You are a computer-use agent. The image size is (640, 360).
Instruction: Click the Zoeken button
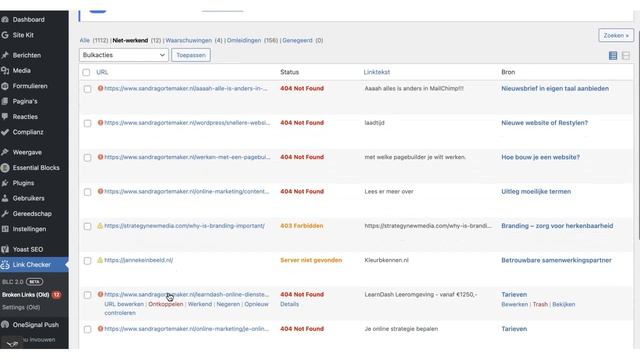616,36
